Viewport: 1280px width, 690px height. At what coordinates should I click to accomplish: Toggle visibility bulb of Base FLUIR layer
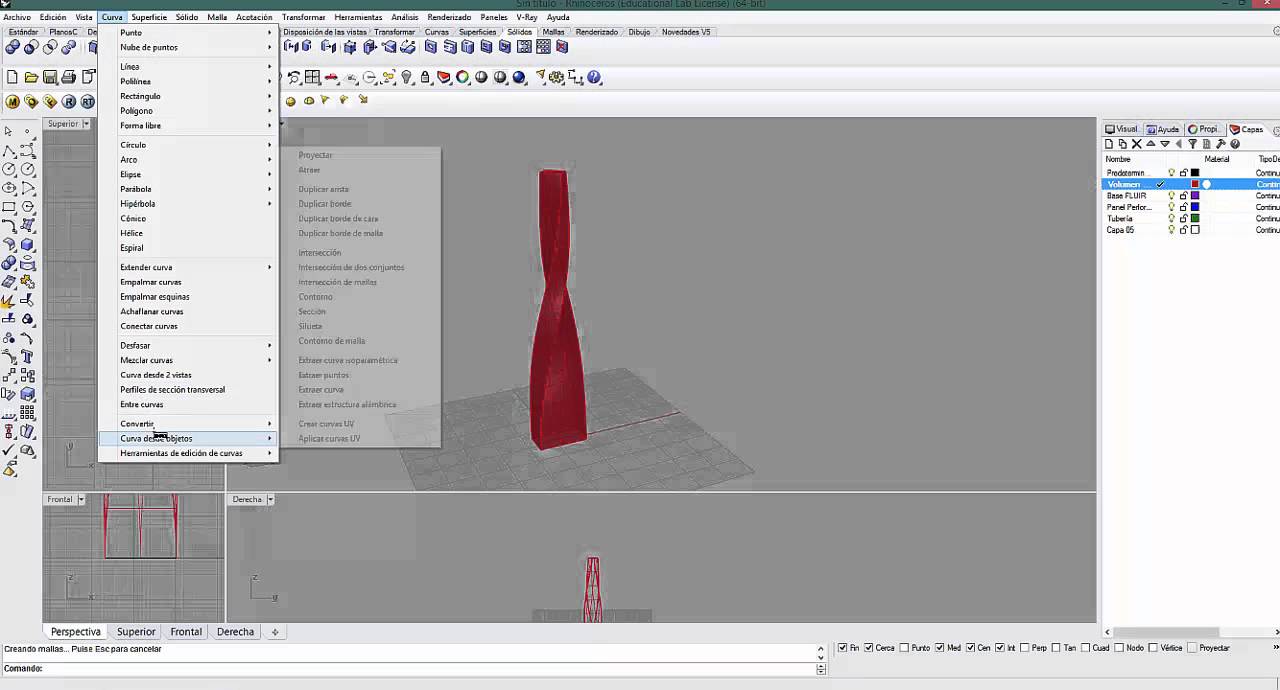[x=1172, y=196]
